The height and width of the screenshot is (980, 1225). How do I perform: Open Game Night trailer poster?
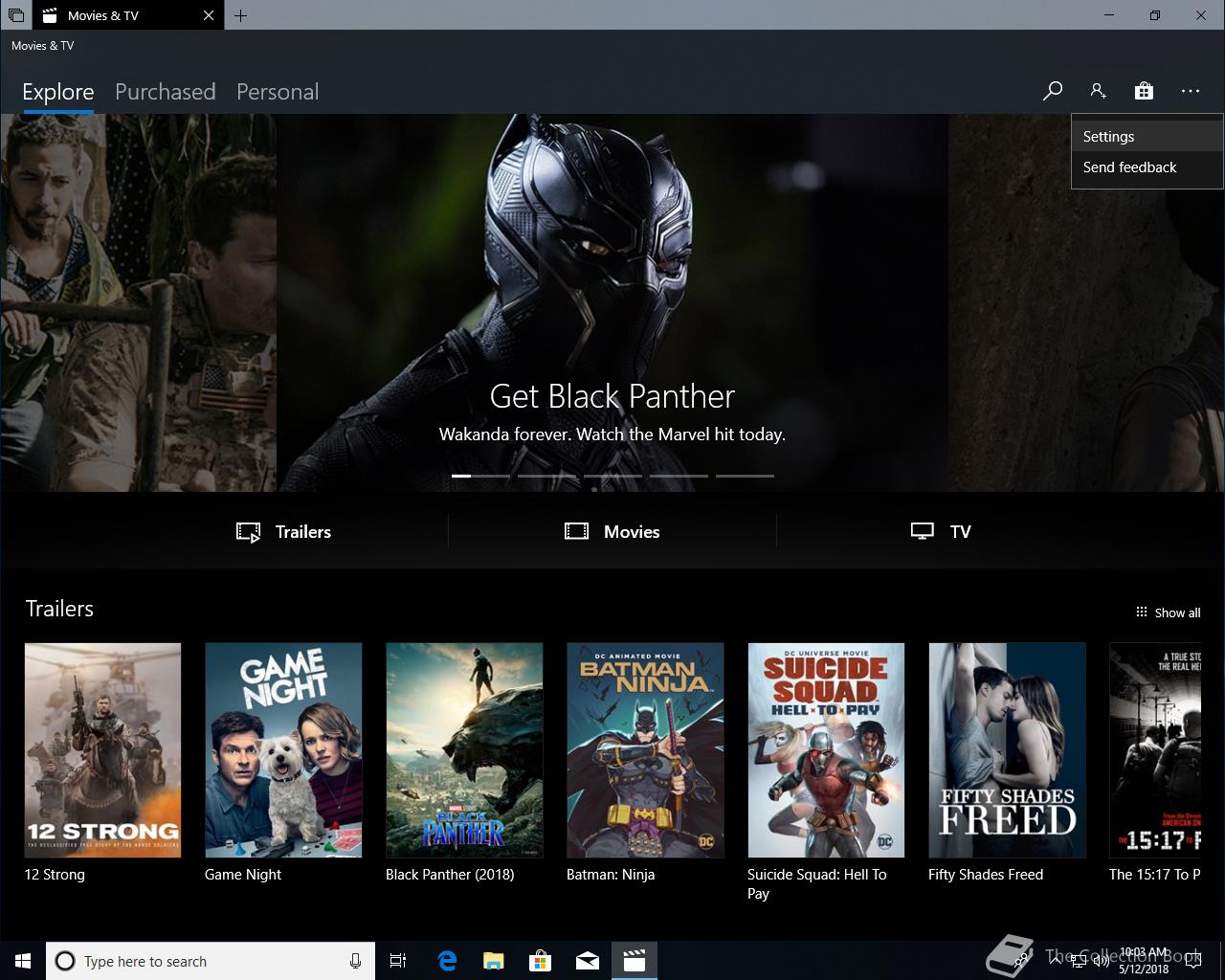pyautogui.click(x=283, y=750)
